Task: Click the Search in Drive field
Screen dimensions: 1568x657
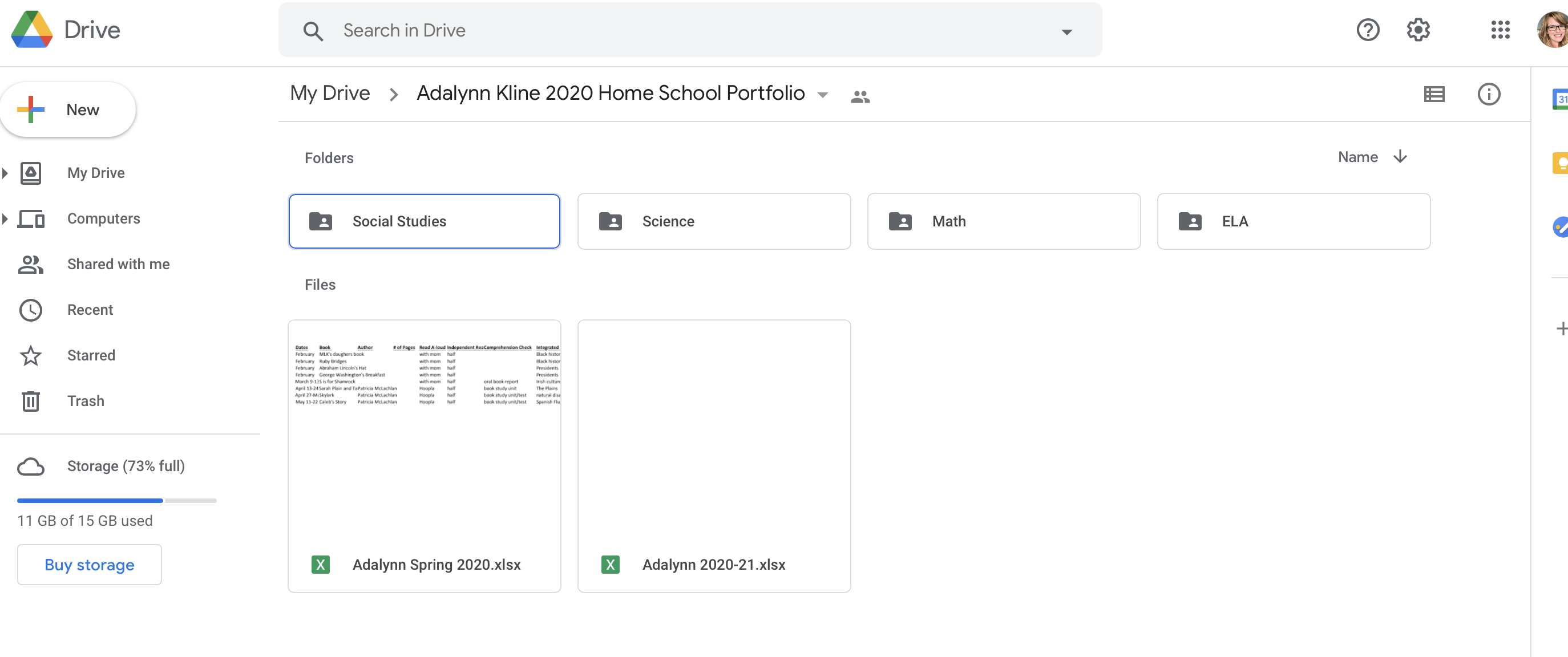Action: [x=669, y=30]
